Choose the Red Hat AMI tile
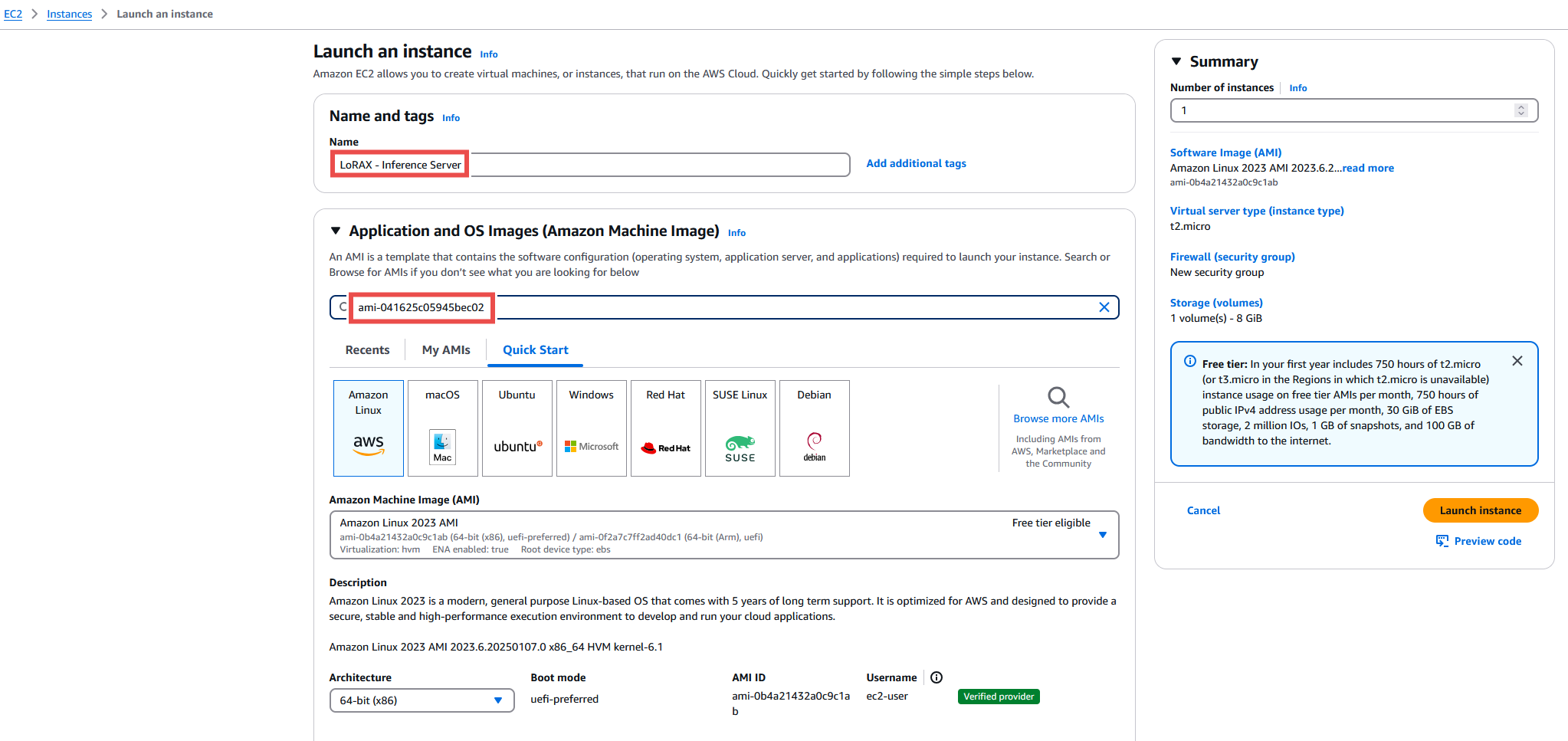The height and width of the screenshot is (741, 1568). pyautogui.click(x=666, y=428)
